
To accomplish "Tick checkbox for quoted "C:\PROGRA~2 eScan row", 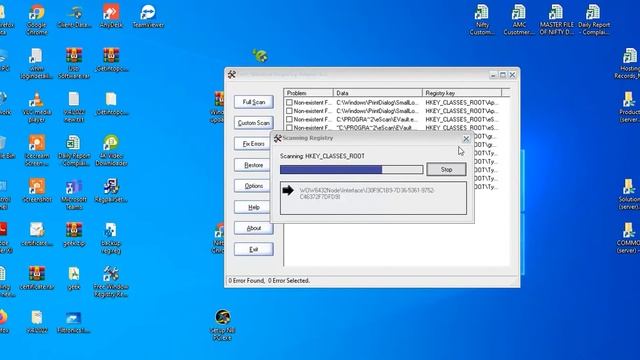I will click(289, 128).
